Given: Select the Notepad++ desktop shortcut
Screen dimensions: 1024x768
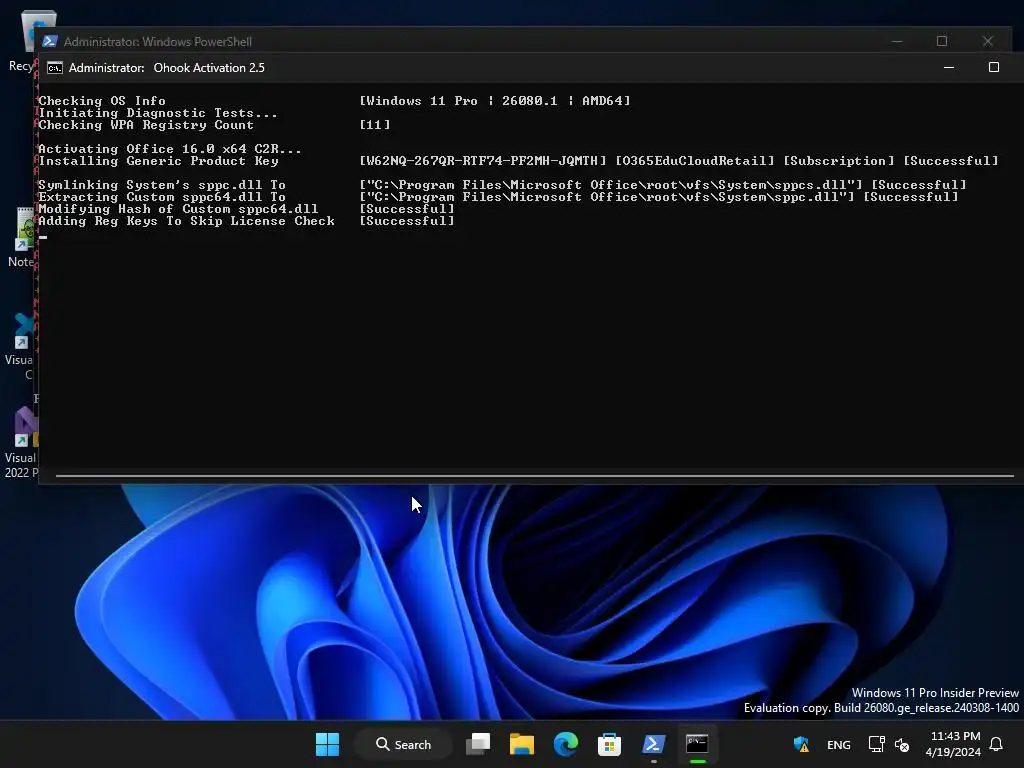Looking at the screenshot, I should click(21, 237).
